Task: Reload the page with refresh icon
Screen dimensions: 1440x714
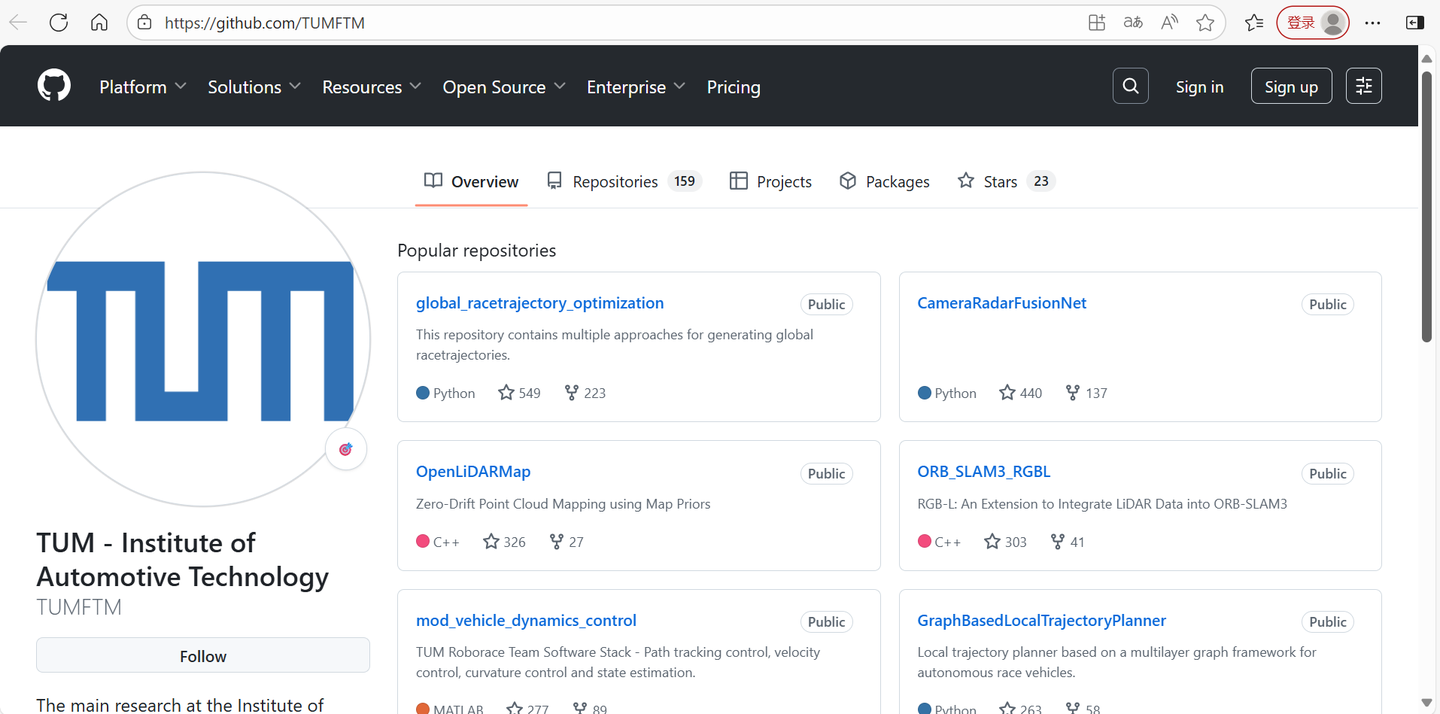Action: tap(59, 22)
